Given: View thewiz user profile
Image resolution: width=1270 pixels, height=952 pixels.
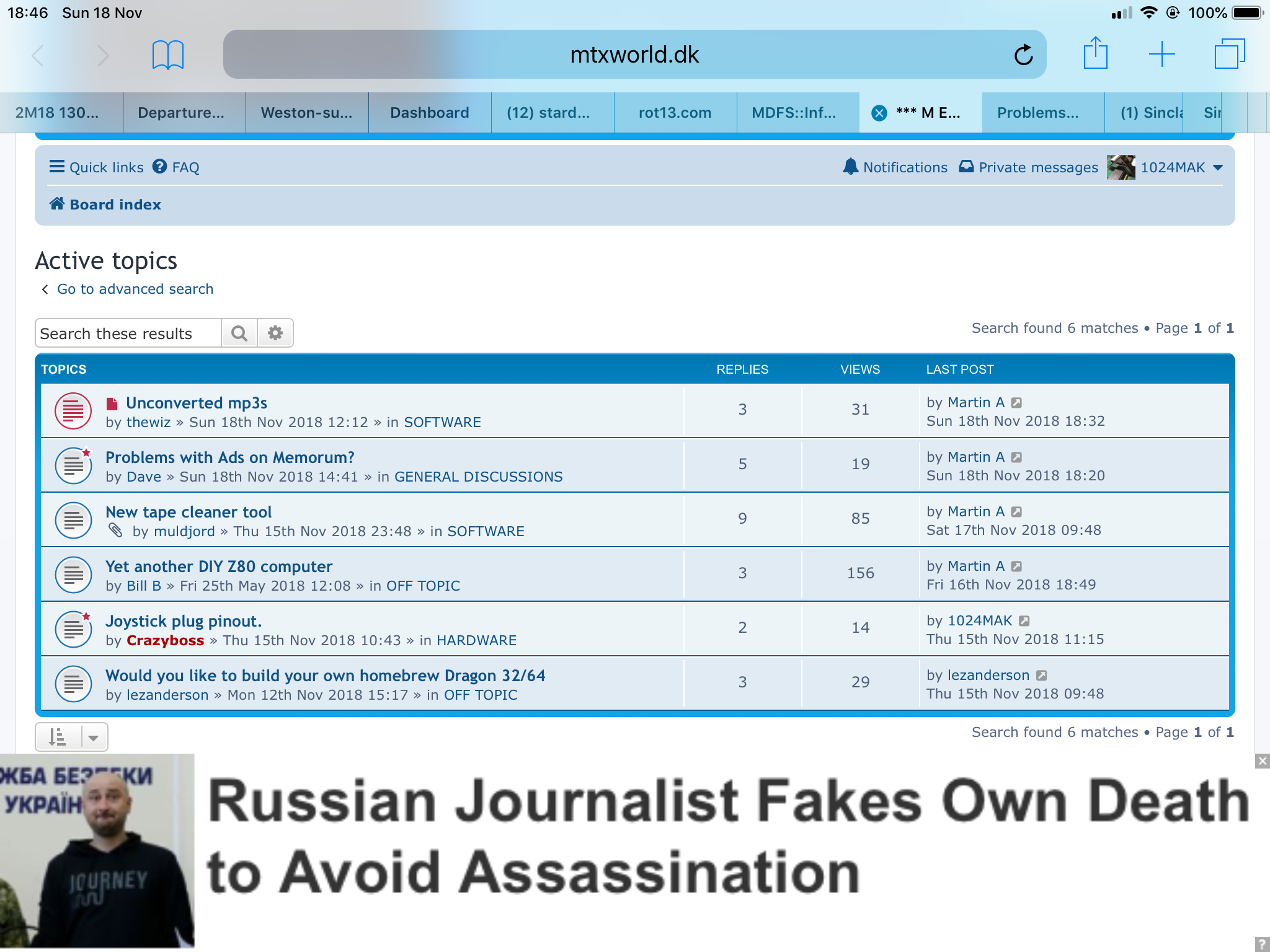Looking at the screenshot, I should [x=148, y=422].
